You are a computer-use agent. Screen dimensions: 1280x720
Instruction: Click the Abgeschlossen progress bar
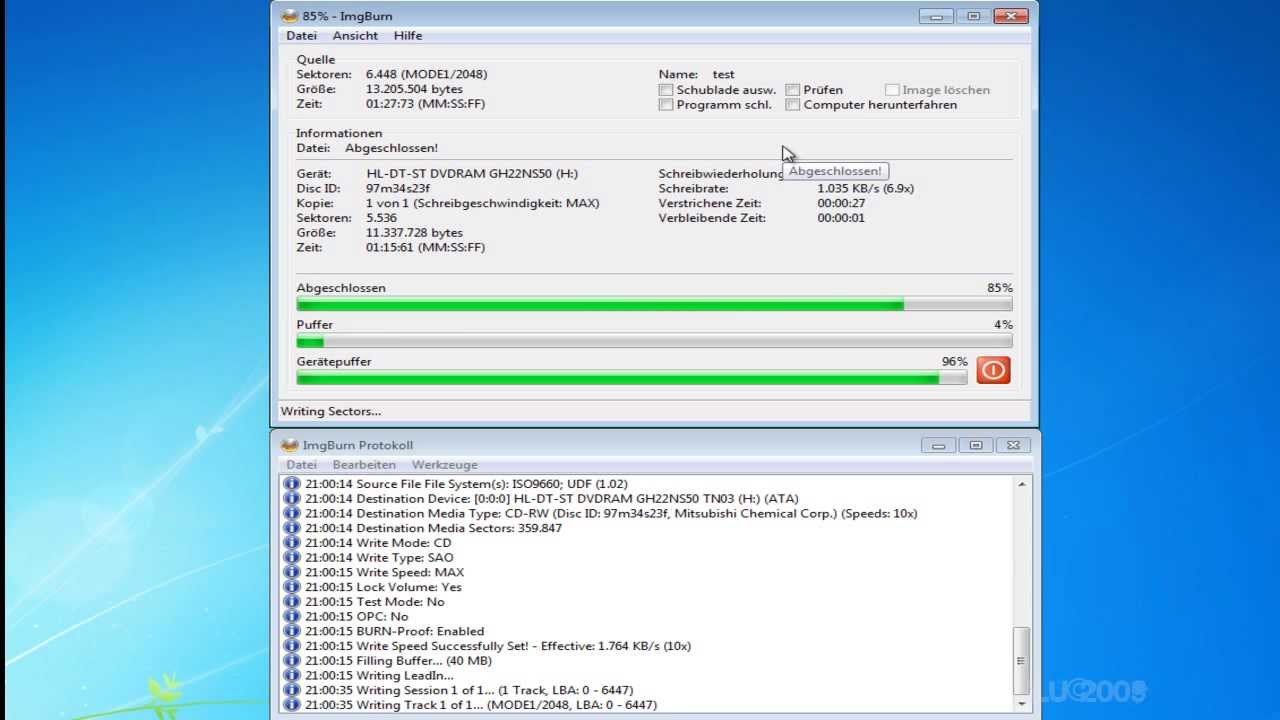click(x=654, y=304)
